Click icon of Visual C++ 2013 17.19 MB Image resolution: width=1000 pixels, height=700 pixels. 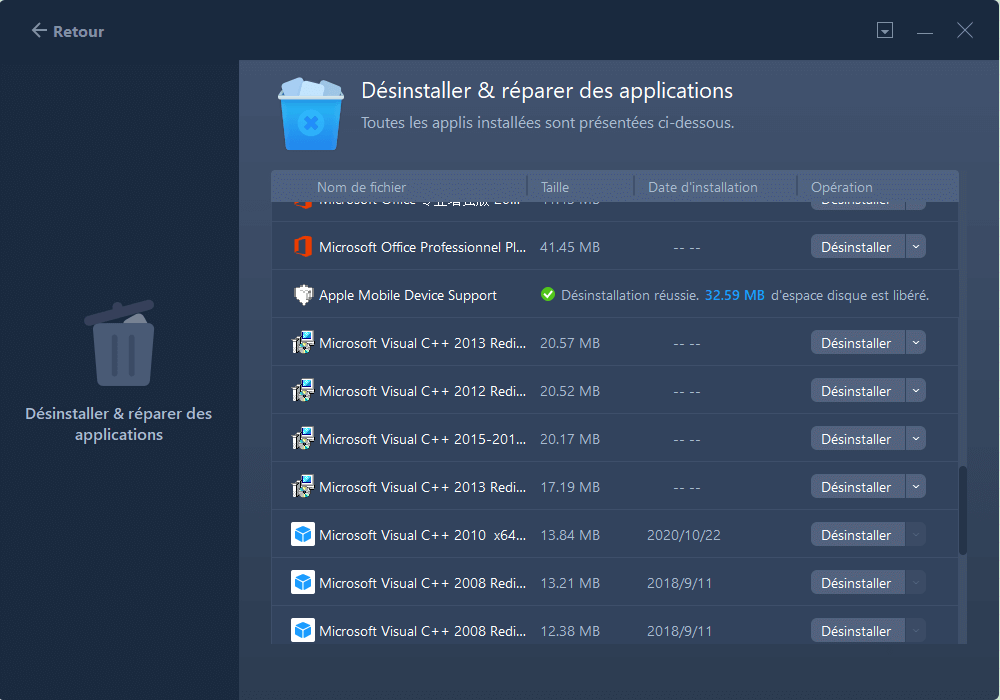[x=302, y=487]
